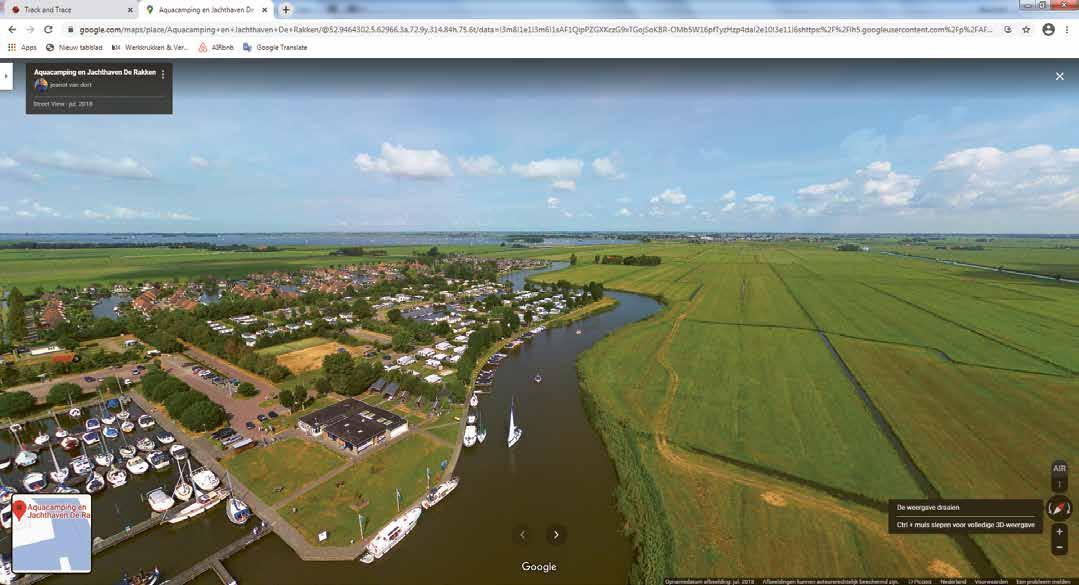The height and width of the screenshot is (585, 1079).
Task: Open a new tab with plus button
Action: pyautogui.click(x=286, y=10)
